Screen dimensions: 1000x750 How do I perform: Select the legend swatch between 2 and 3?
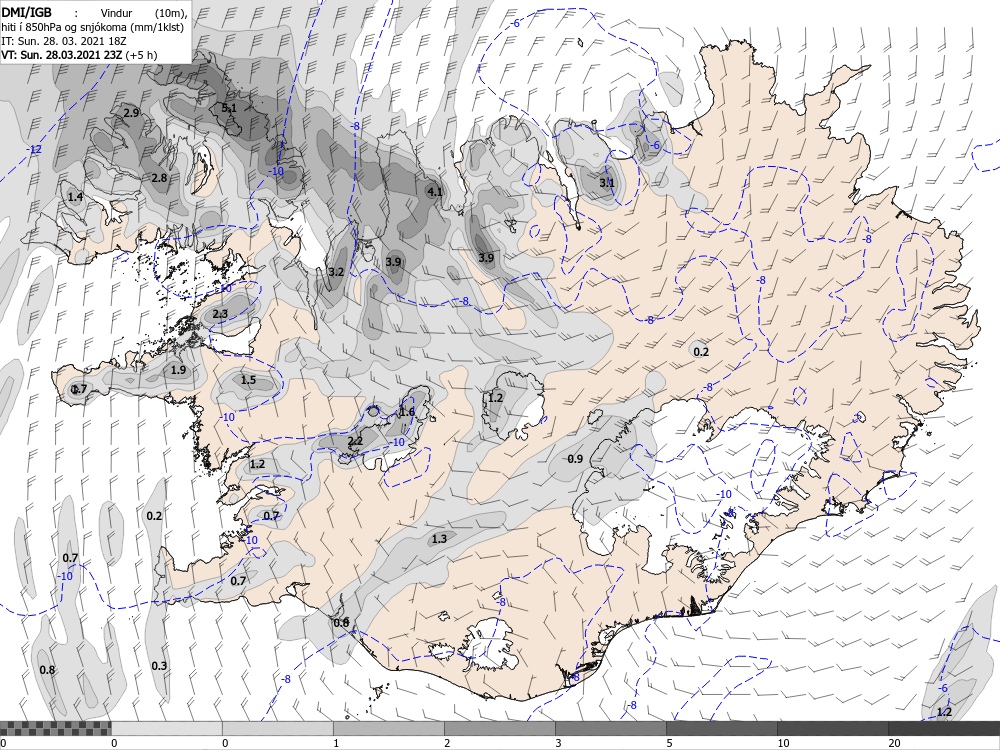point(499,728)
